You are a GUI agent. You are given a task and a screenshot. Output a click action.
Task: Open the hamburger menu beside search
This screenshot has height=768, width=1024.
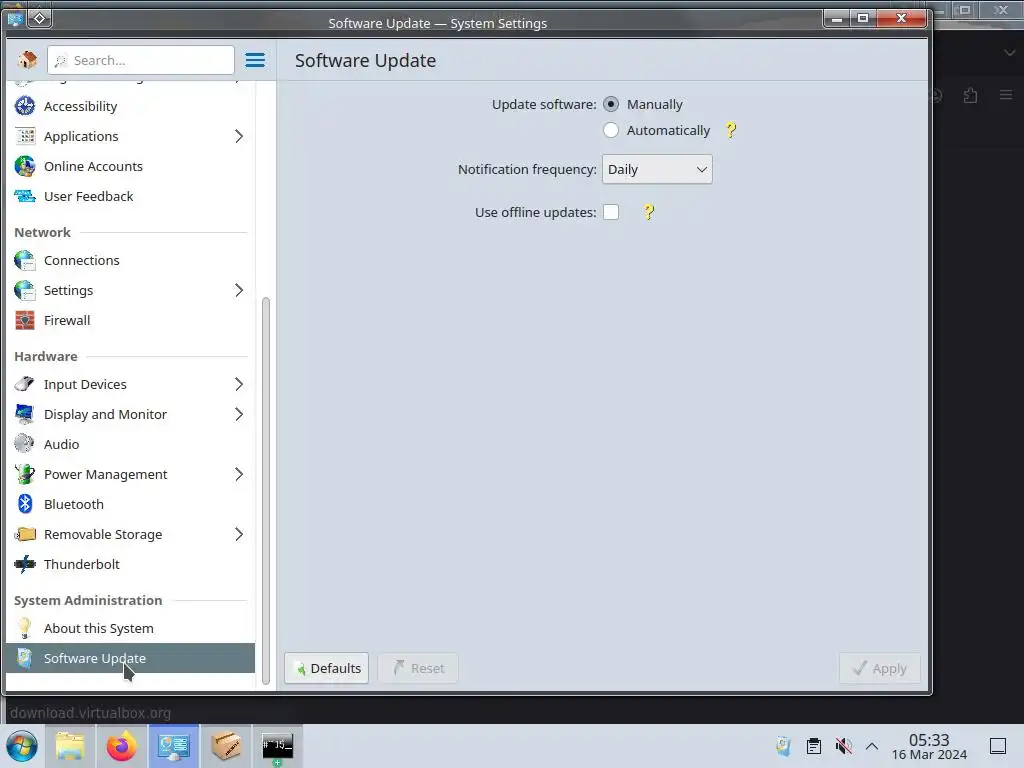pyautogui.click(x=255, y=60)
